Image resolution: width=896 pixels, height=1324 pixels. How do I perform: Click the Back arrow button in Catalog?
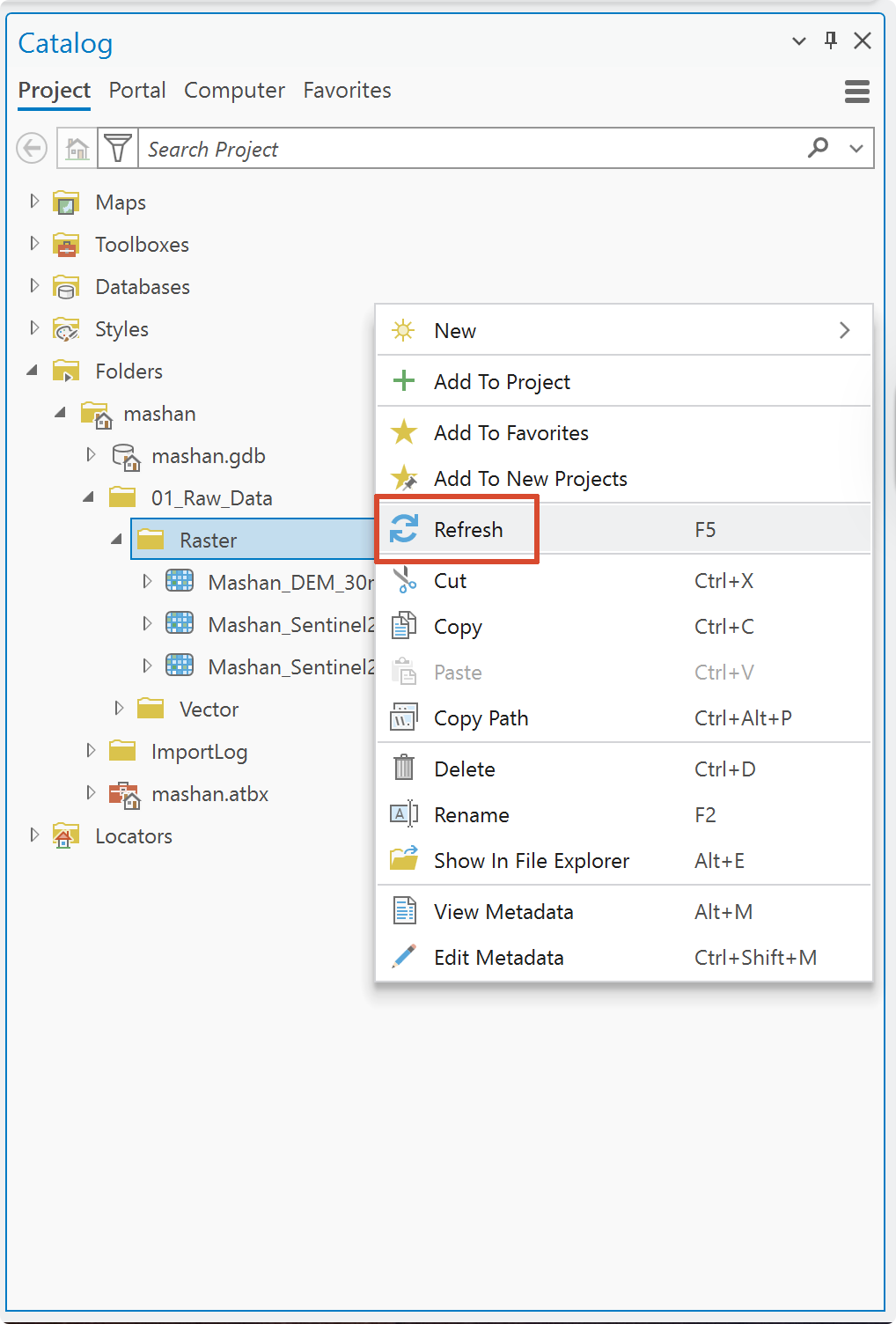point(33,148)
